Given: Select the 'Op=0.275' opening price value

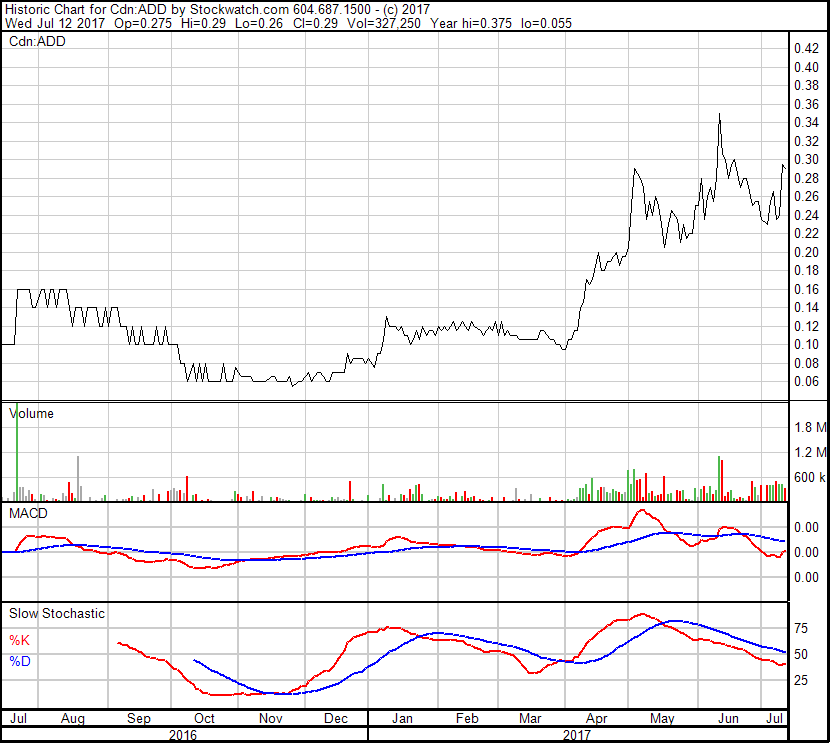Looking at the screenshot, I should (x=143, y=23).
